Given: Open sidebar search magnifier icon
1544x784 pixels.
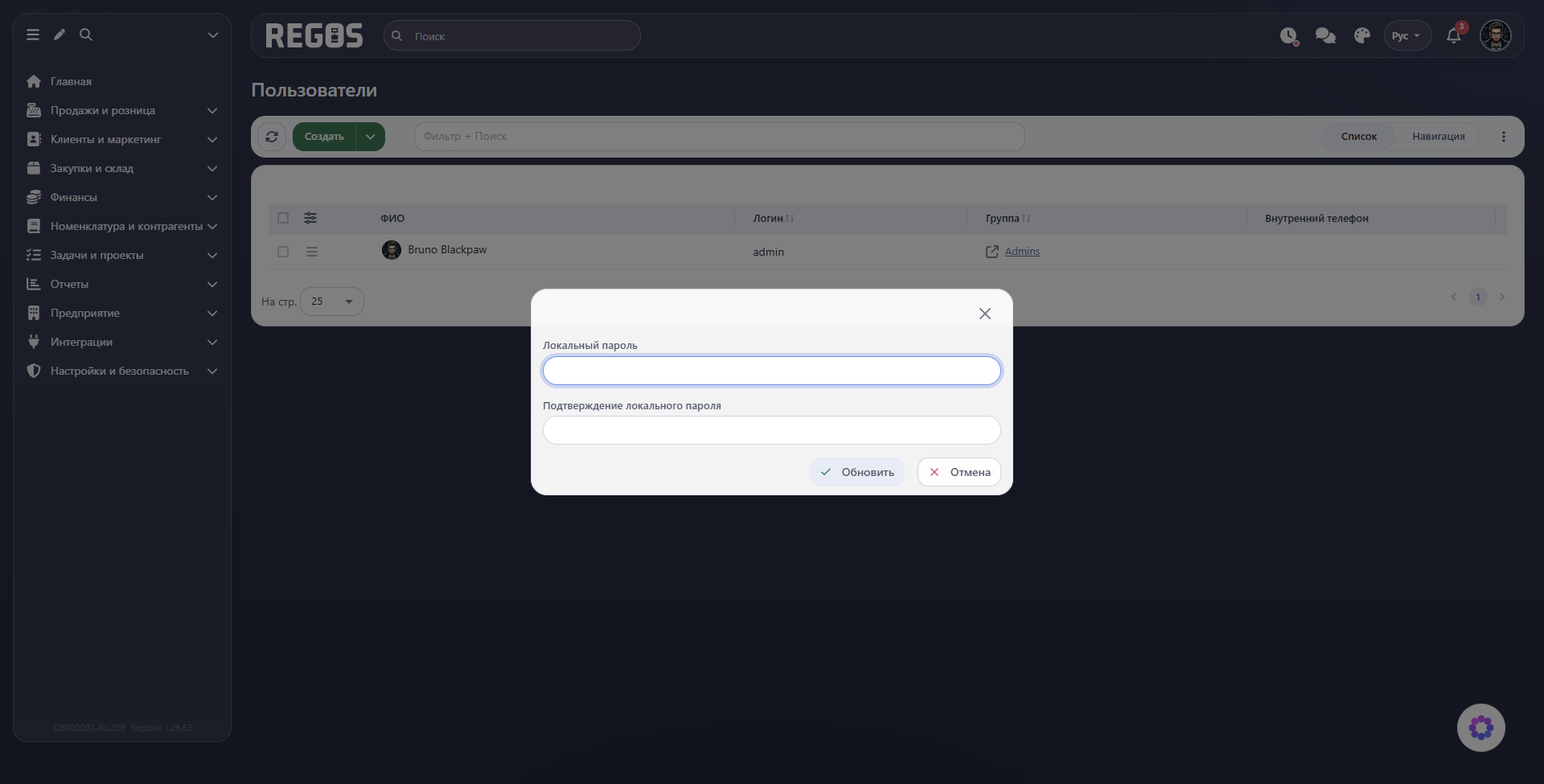Looking at the screenshot, I should pos(86,35).
